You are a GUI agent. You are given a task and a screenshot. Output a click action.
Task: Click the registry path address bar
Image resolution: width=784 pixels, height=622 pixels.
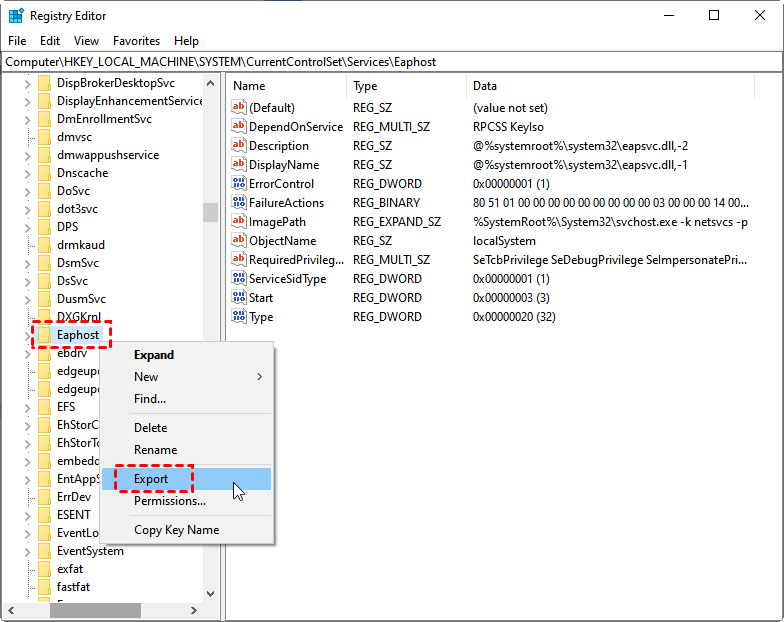coord(392,62)
